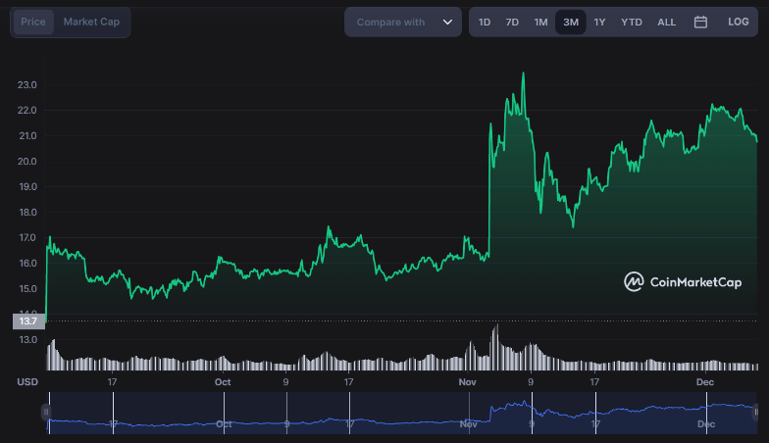Choose the 1M time range

click(x=540, y=22)
